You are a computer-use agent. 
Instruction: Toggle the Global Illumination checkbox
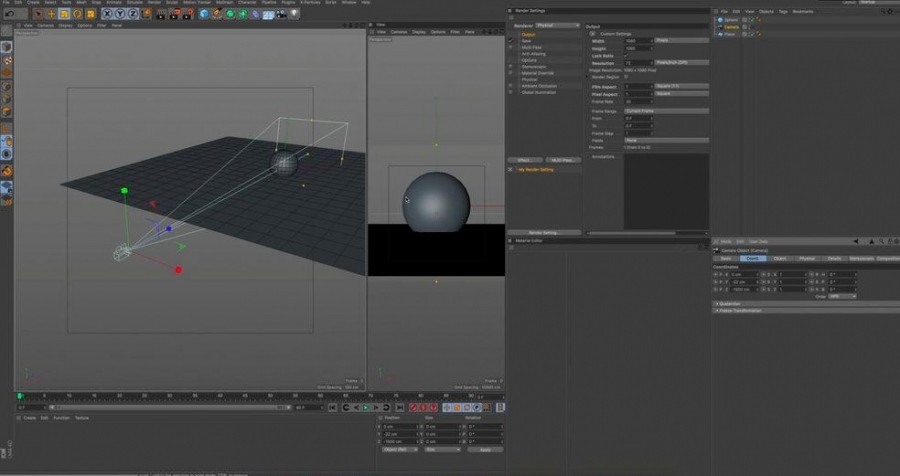click(510, 92)
